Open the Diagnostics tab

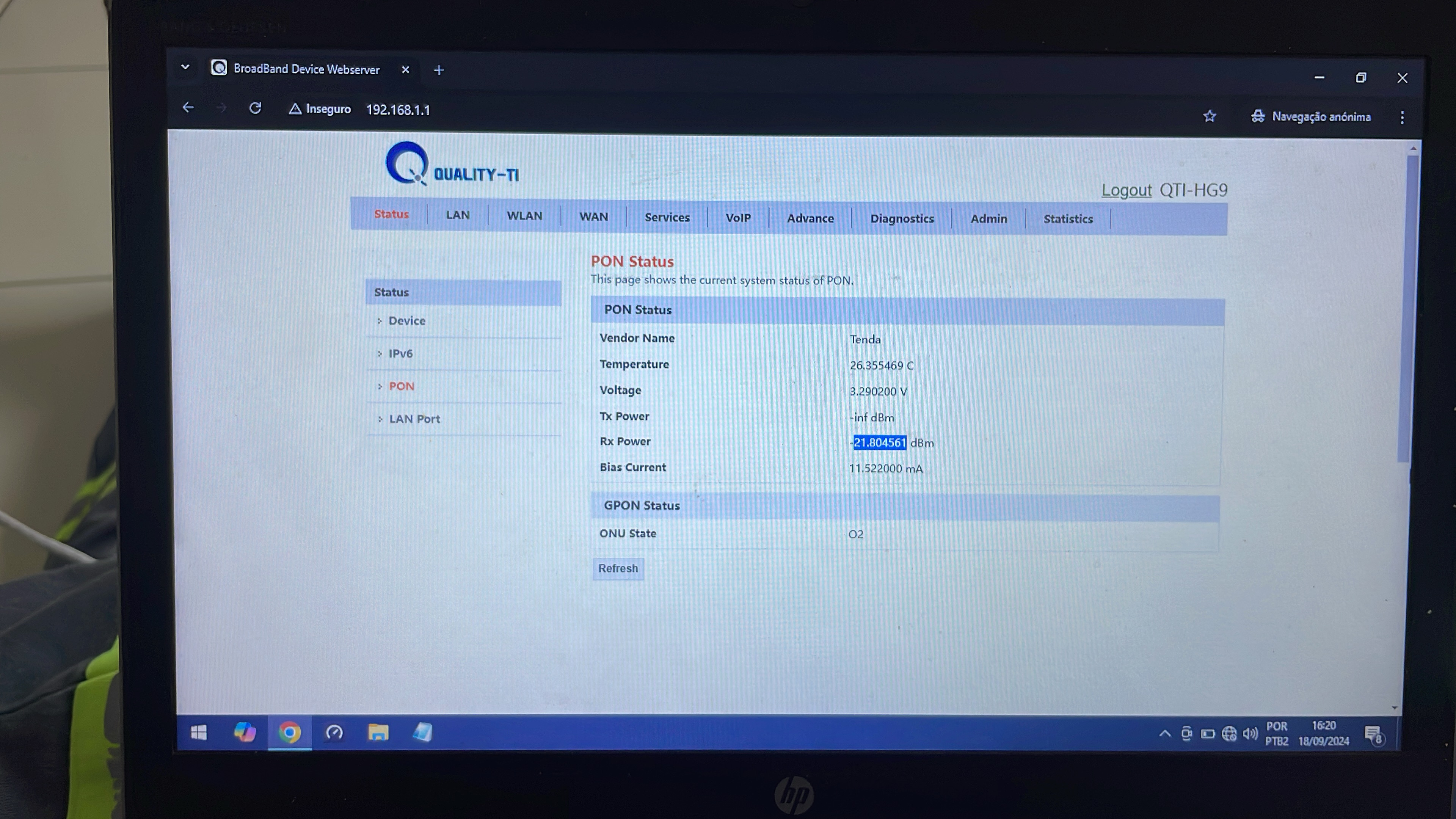902,218
